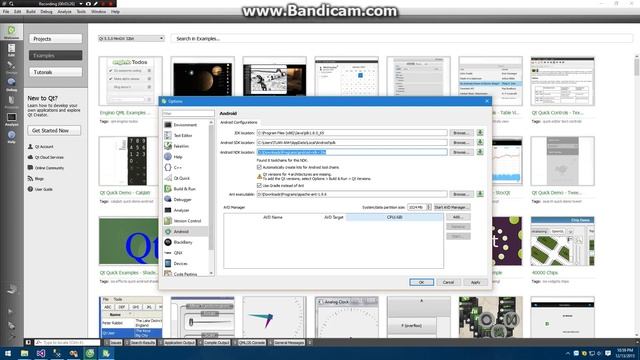The height and width of the screenshot is (360, 640).
Task: Switch to Welcome mode in the left sidebar
Action: pyautogui.click(x=11, y=32)
